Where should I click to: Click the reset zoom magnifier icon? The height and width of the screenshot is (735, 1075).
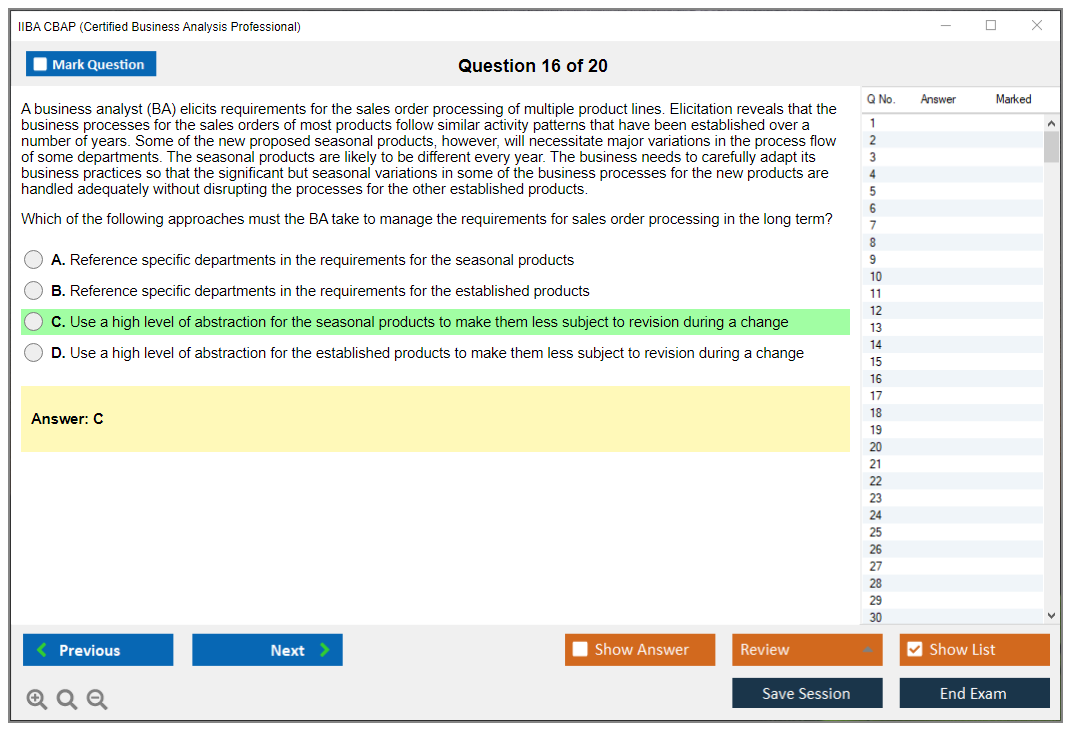(x=67, y=700)
